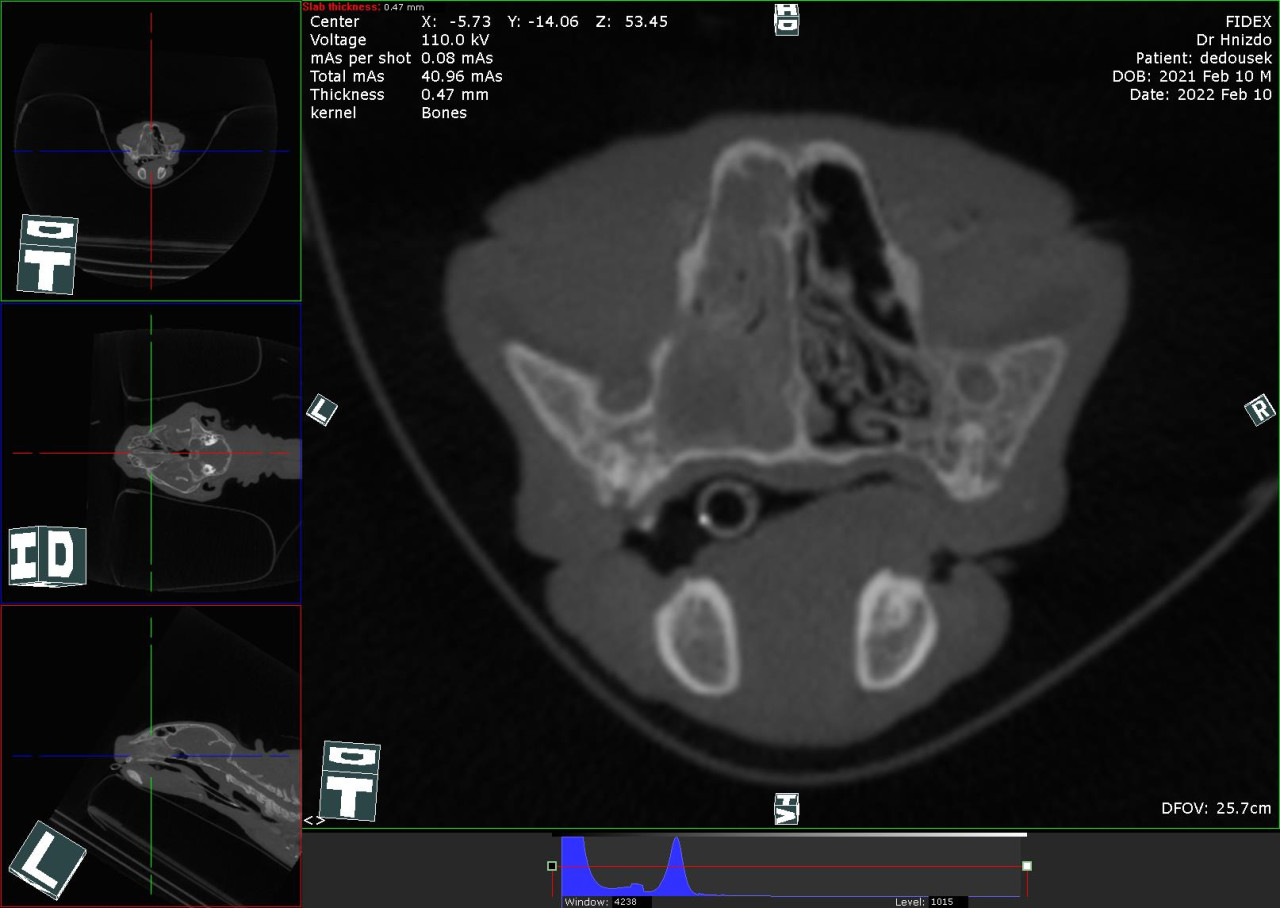Image resolution: width=1280 pixels, height=908 pixels.
Task: Click the VH marker at bottom of main view
Action: pyautogui.click(x=787, y=807)
